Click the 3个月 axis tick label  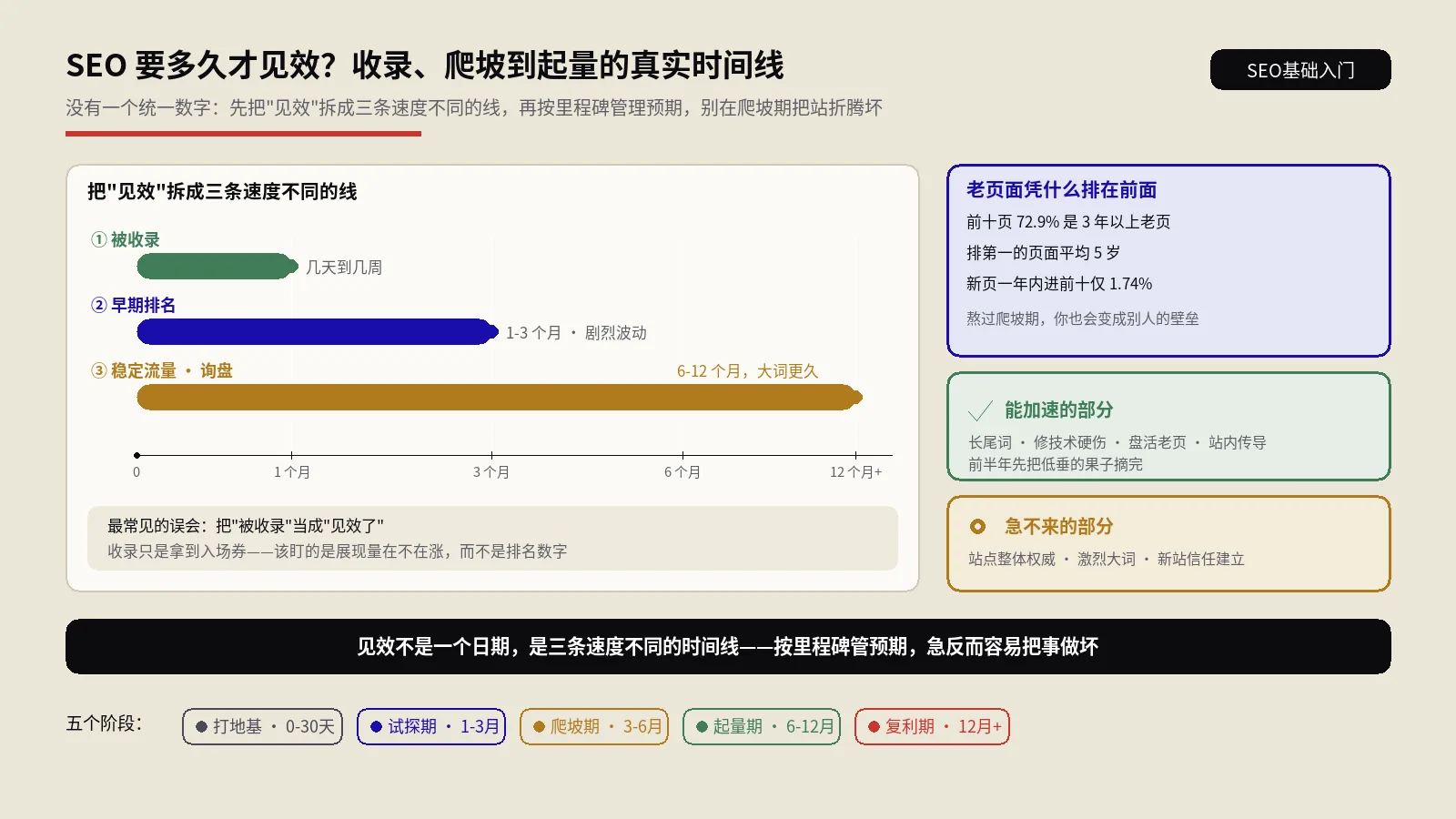click(491, 471)
